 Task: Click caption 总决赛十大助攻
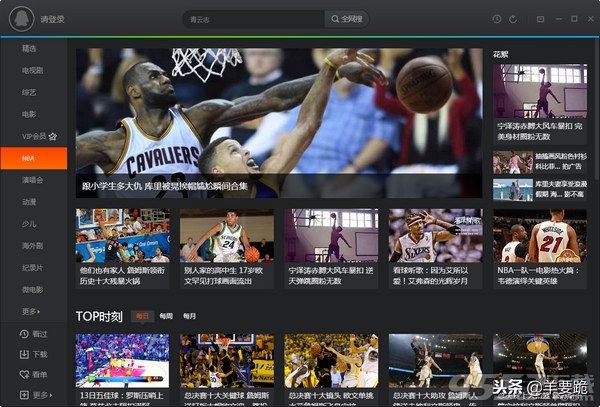[435, 395]
